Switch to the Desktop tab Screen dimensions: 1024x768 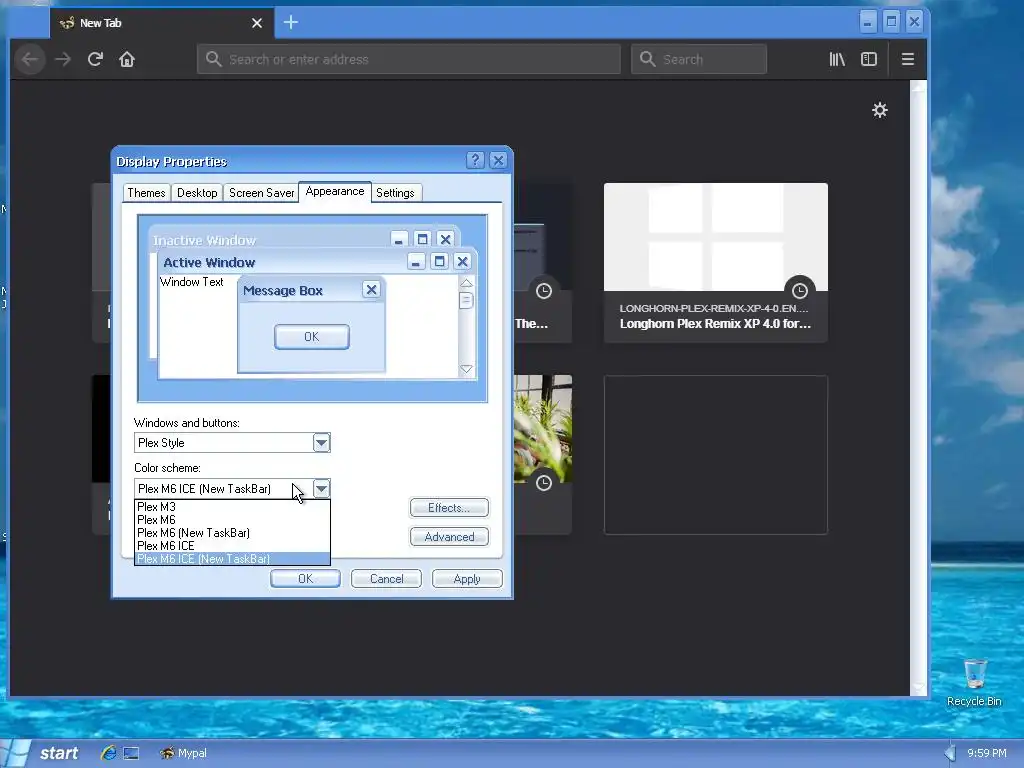click(x=197, y=193)
